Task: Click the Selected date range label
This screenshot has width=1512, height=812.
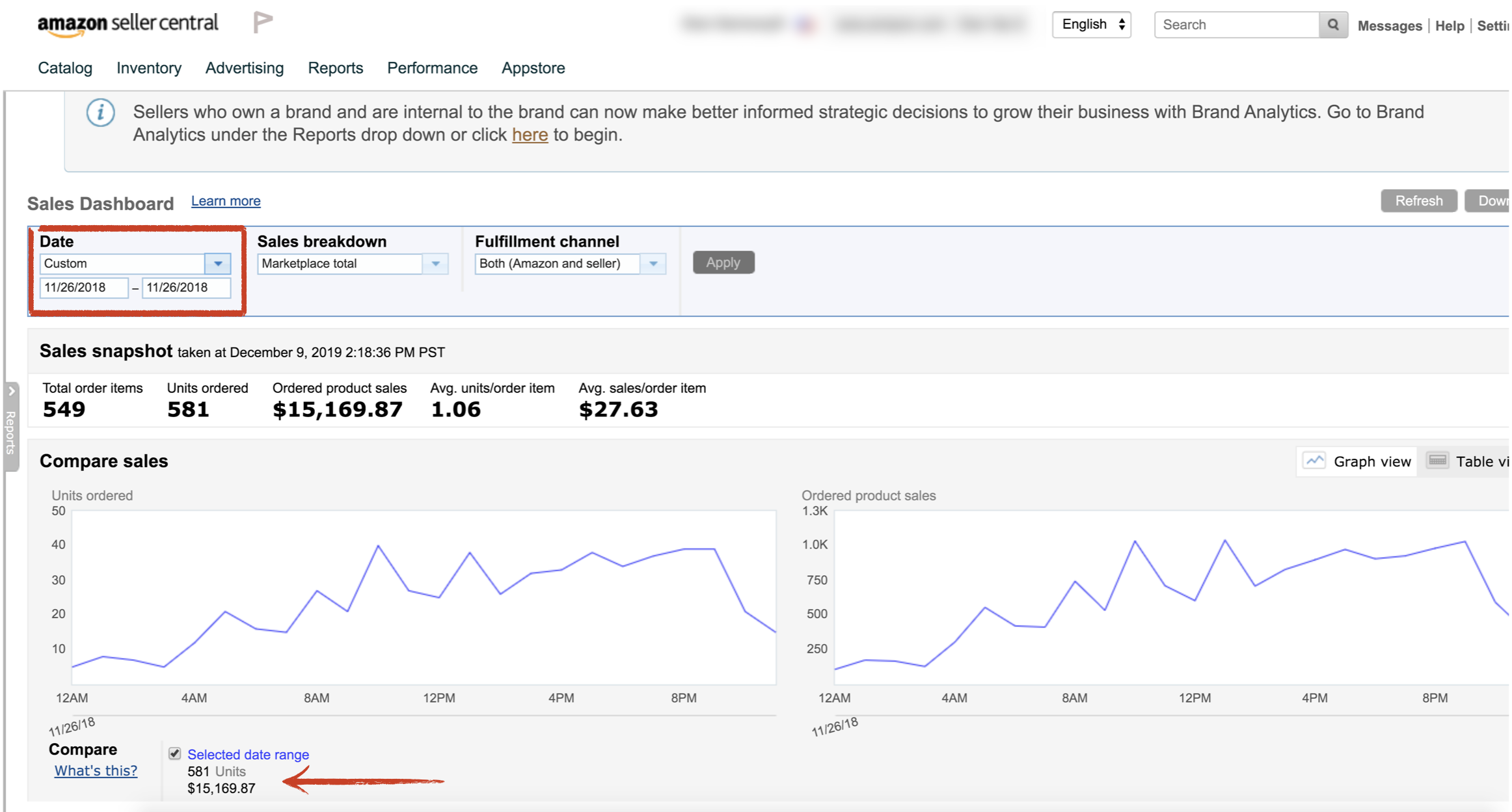Action: [248, 754]
